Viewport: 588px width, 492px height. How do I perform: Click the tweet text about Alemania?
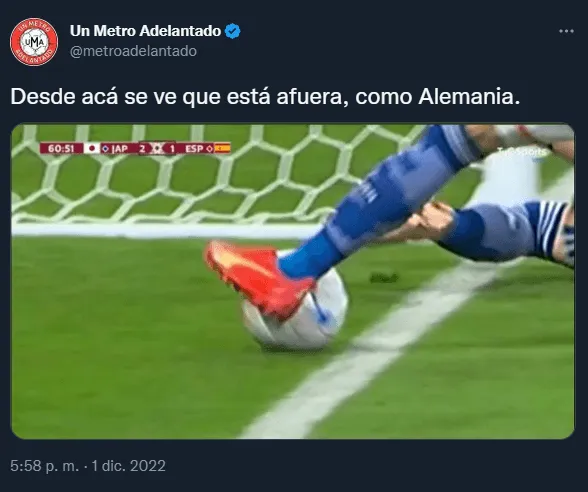(265, 97)
